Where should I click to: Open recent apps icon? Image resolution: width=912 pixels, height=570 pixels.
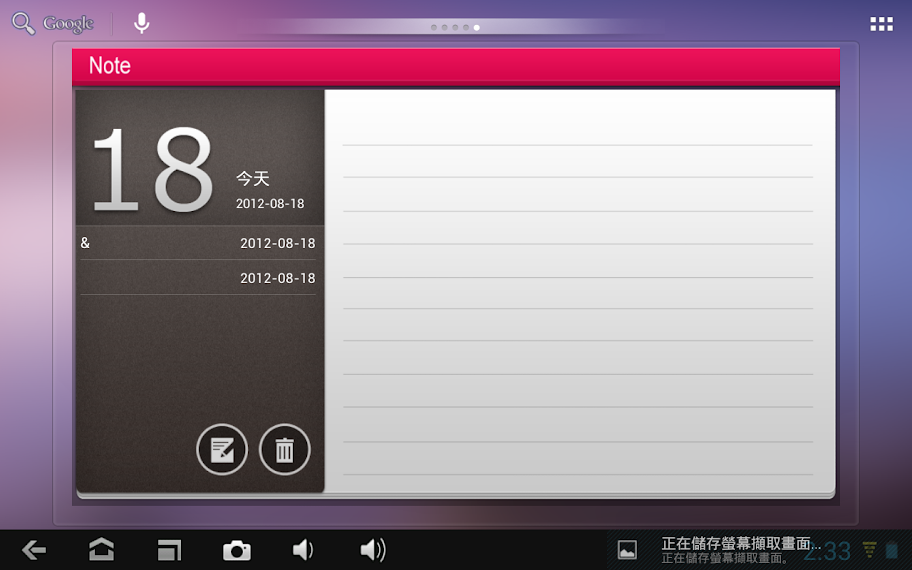click(x=169, y=550)
